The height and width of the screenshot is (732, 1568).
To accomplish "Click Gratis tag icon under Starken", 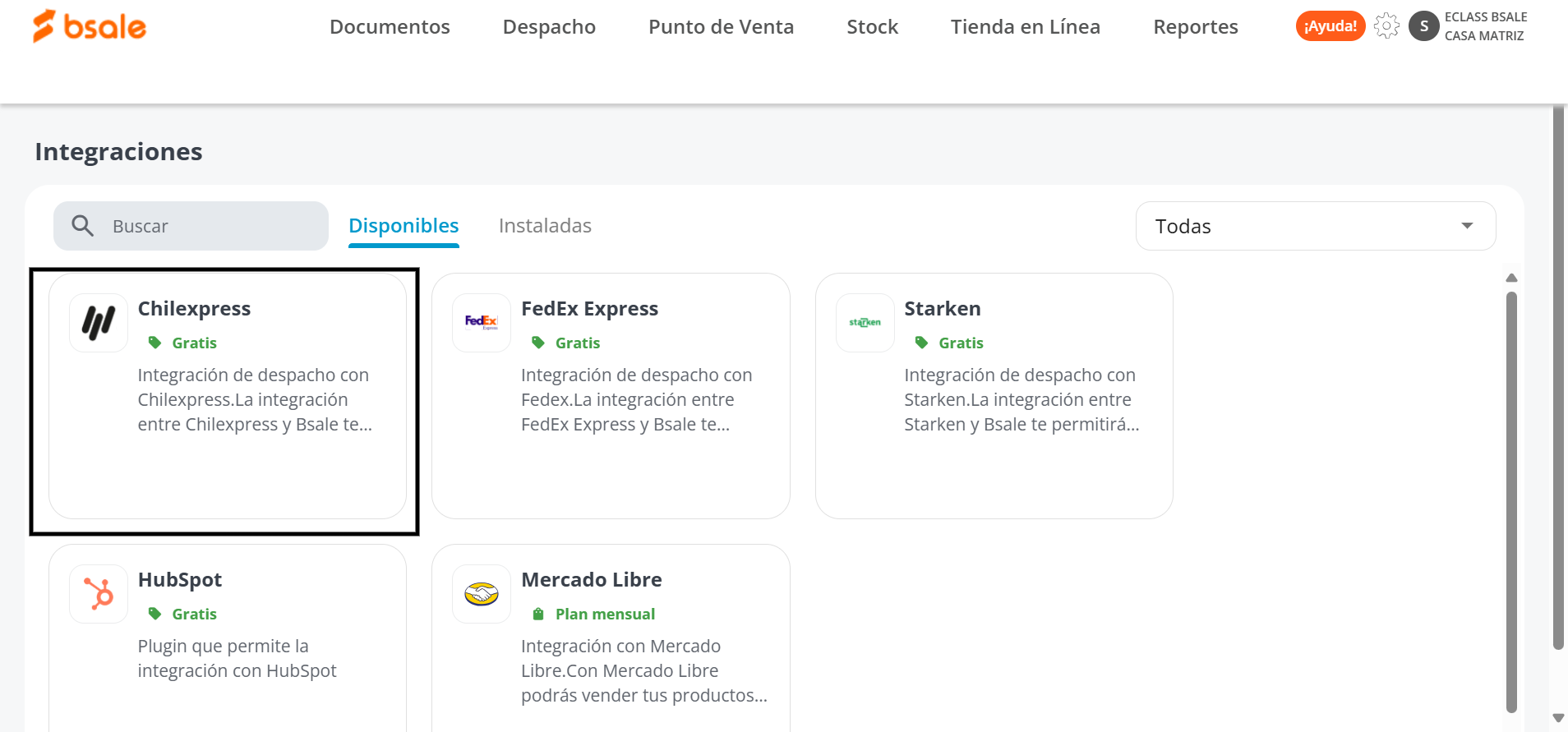I will [921, 343].
